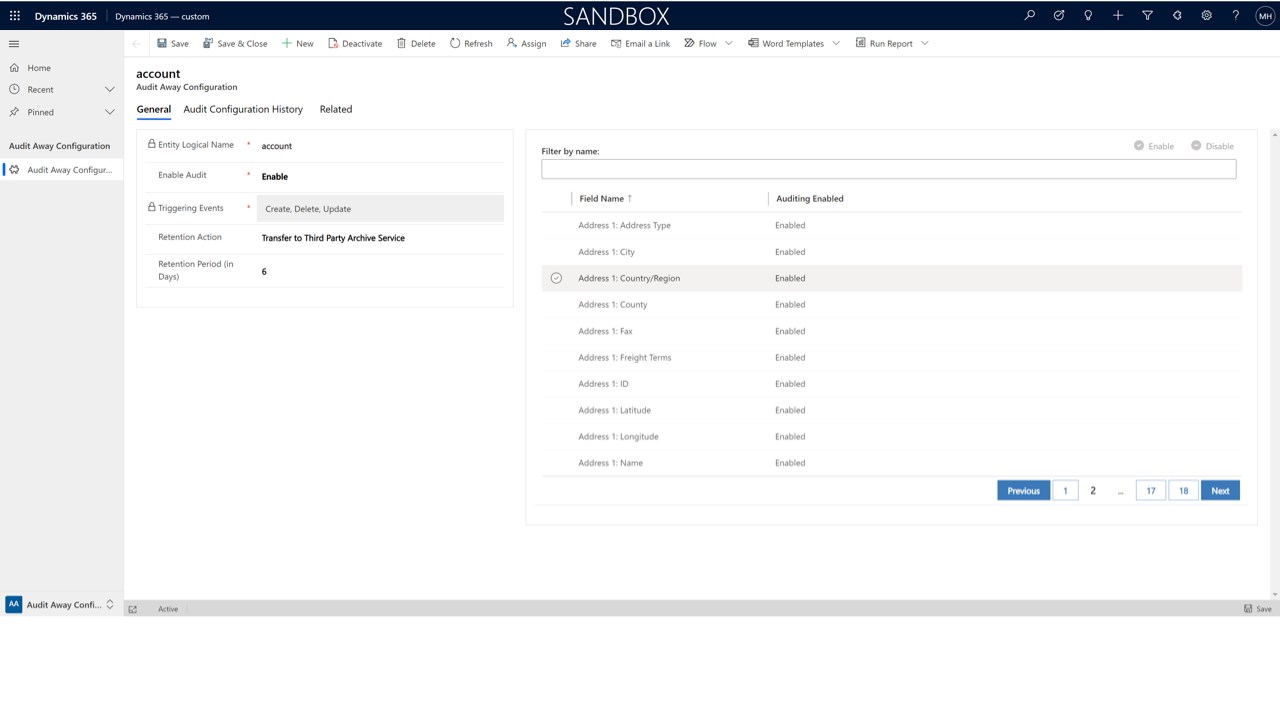The width and height of the screenshot is (1280, 720).
Task: Click the Entity Logical Name value field
Action: 380,146
